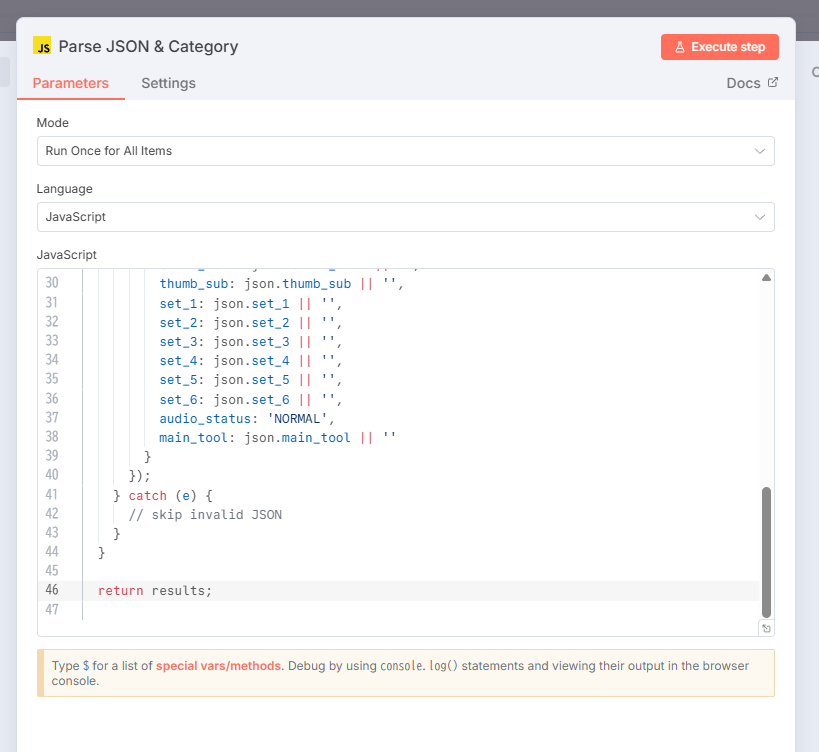This screenshot has height=752, width=819.
Task: Follow the special vars/methods link
Action: 219,666
